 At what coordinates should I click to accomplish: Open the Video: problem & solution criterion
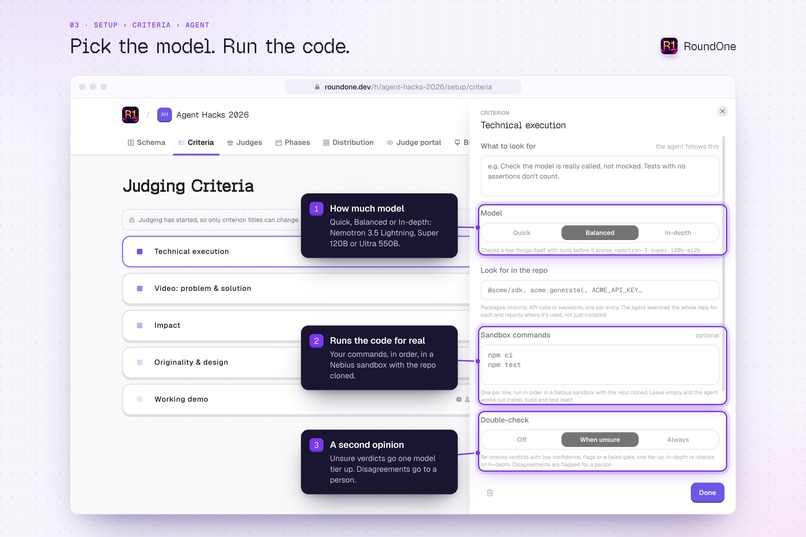(296, 288)
